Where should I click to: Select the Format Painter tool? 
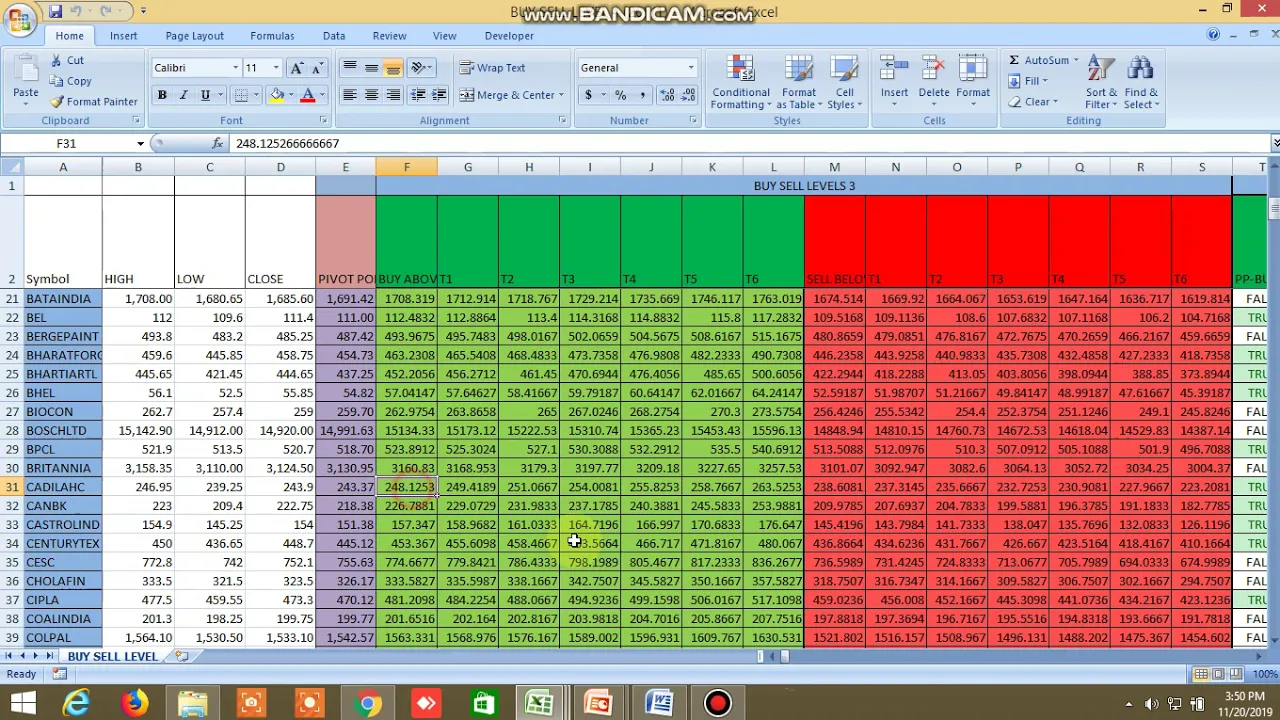pos(94,101)
